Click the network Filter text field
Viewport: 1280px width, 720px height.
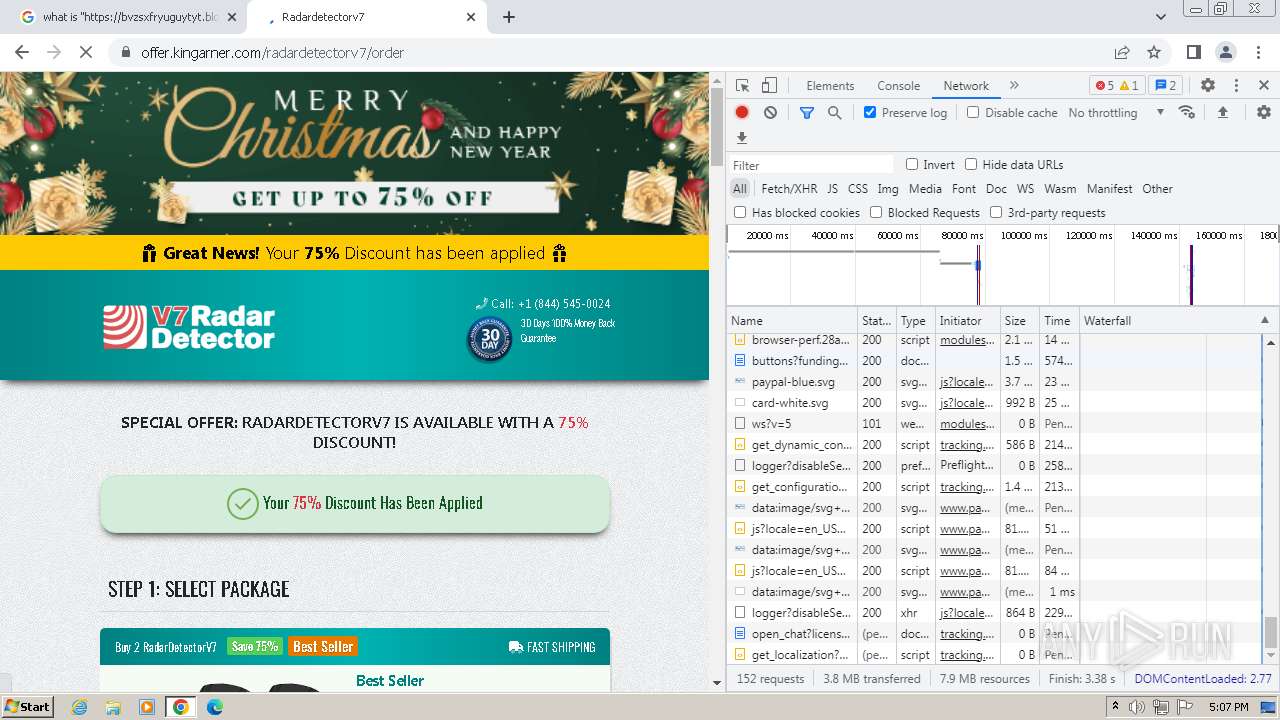click(811, 165)
